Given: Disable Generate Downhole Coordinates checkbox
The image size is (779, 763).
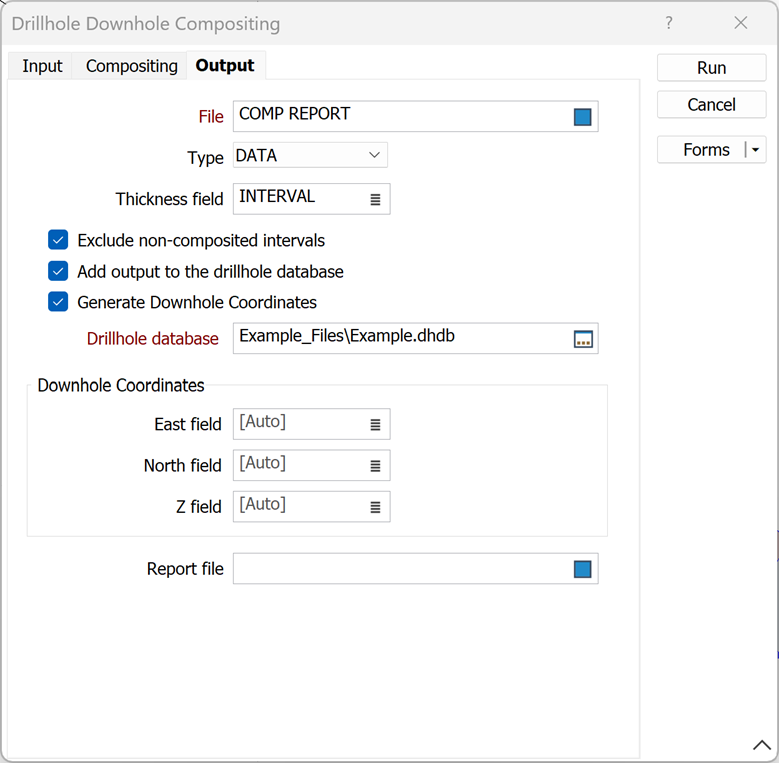Looking at the screenshot, I should point(58,302).
